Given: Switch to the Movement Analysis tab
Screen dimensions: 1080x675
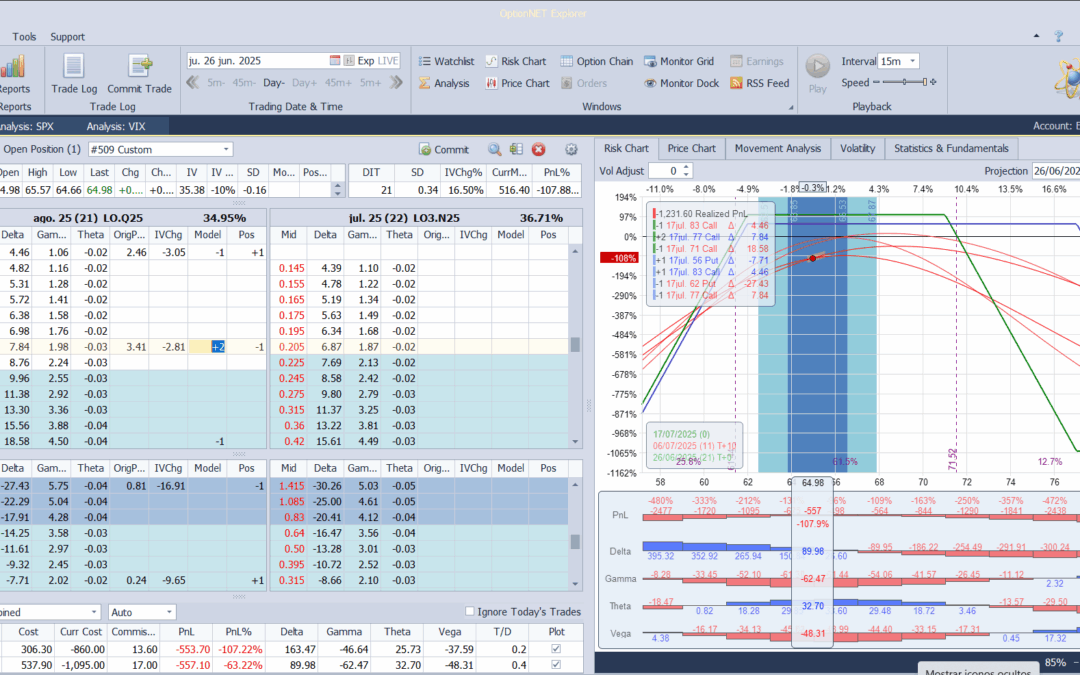Looking at the screenshot, I should click(777, 148).
